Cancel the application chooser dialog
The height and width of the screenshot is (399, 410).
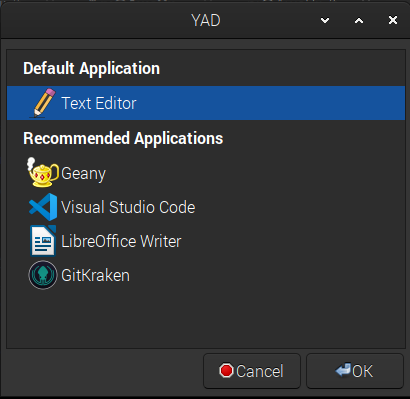[252, 371]
